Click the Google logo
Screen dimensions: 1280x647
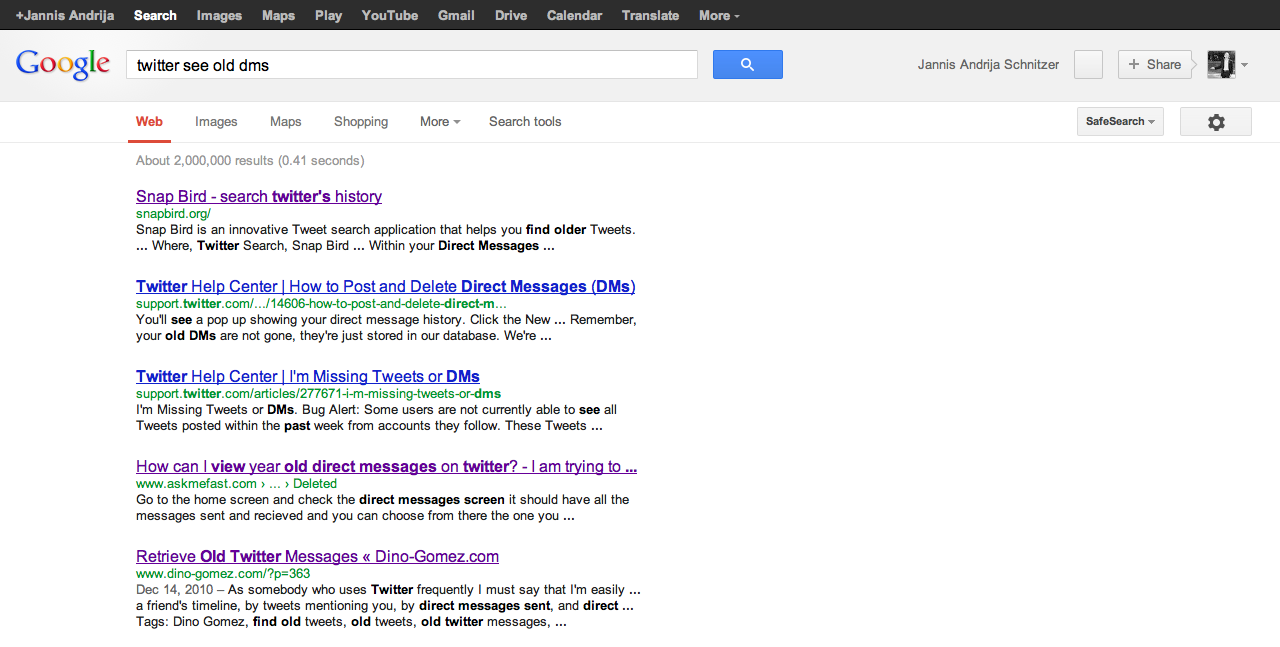(63, 64)
